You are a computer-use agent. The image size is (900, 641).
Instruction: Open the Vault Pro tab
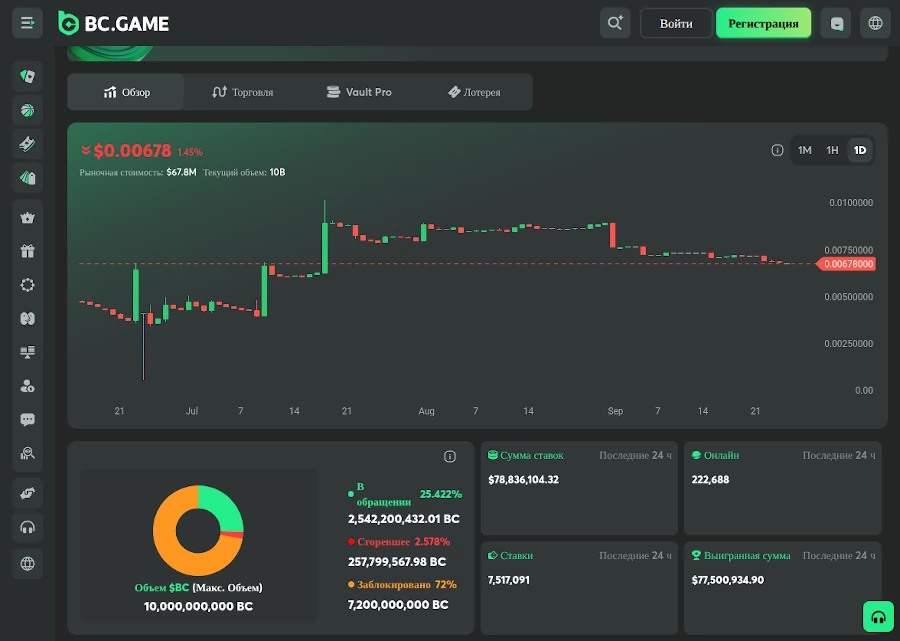359,92
